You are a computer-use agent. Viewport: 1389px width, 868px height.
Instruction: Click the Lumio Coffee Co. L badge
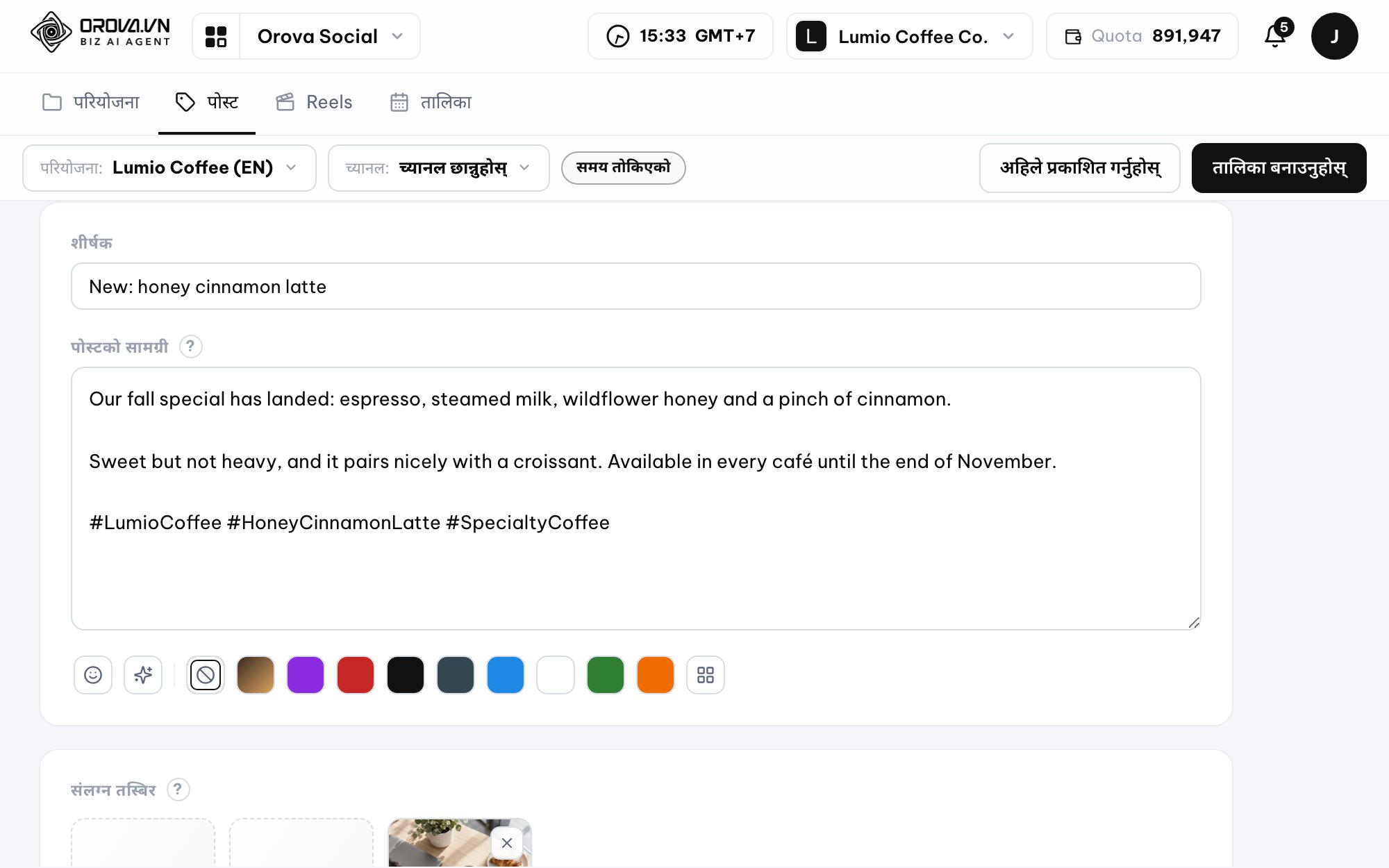pyautogui.click(x=810, y=36)
